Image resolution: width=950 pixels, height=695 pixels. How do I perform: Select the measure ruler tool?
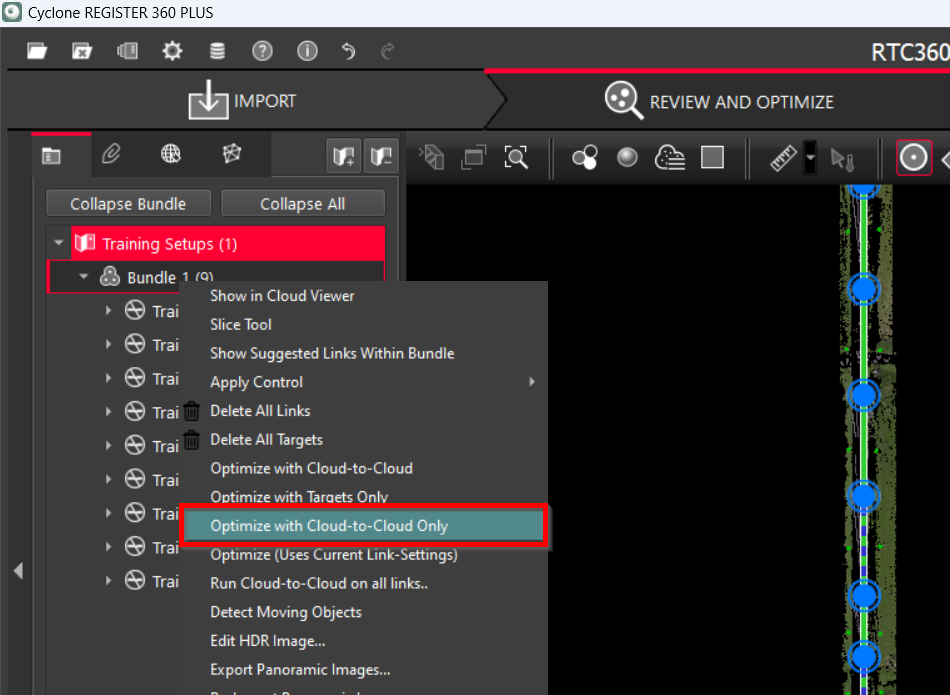tap(783, 158)
